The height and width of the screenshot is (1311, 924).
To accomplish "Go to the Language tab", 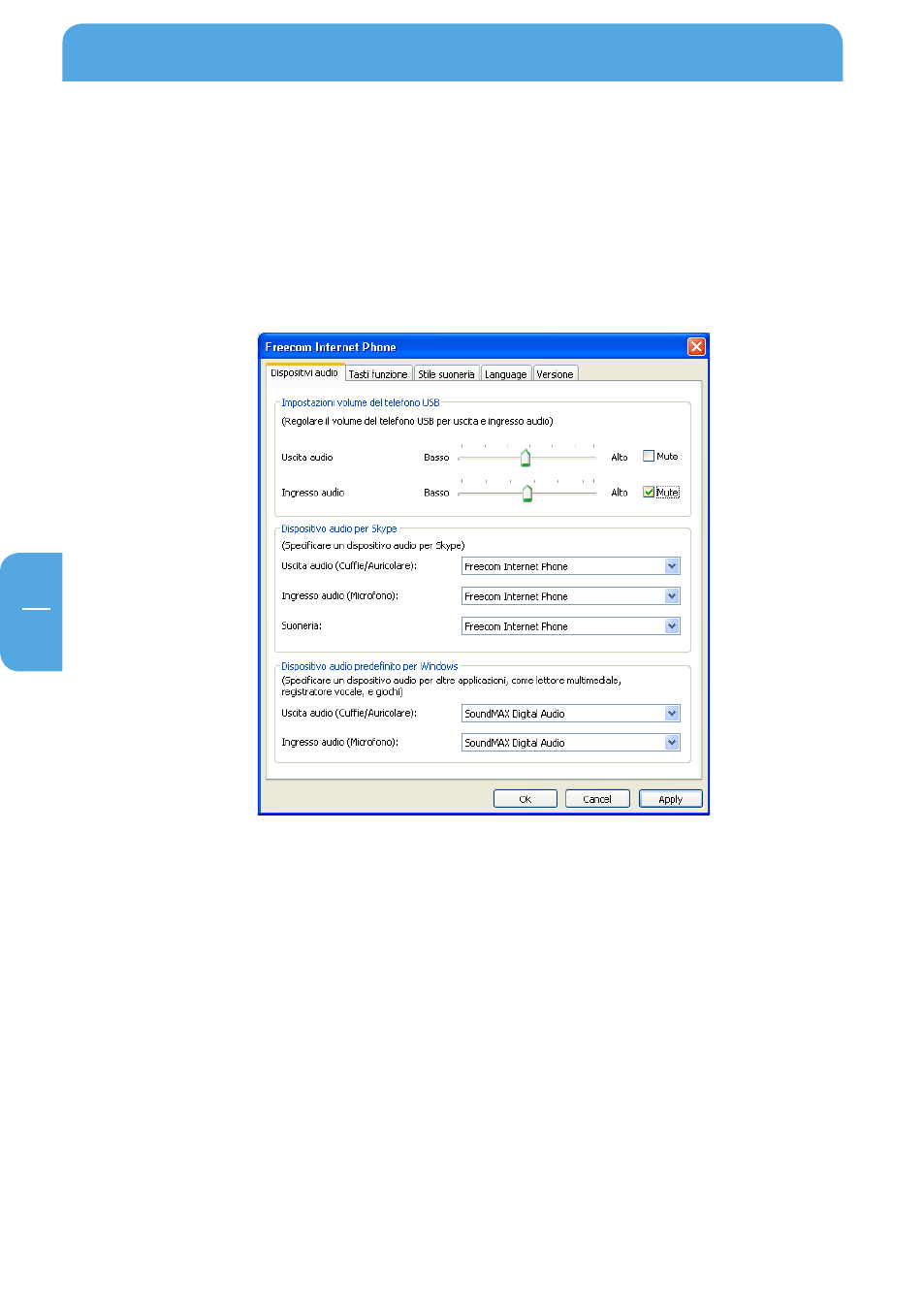I will coord(506,374).
